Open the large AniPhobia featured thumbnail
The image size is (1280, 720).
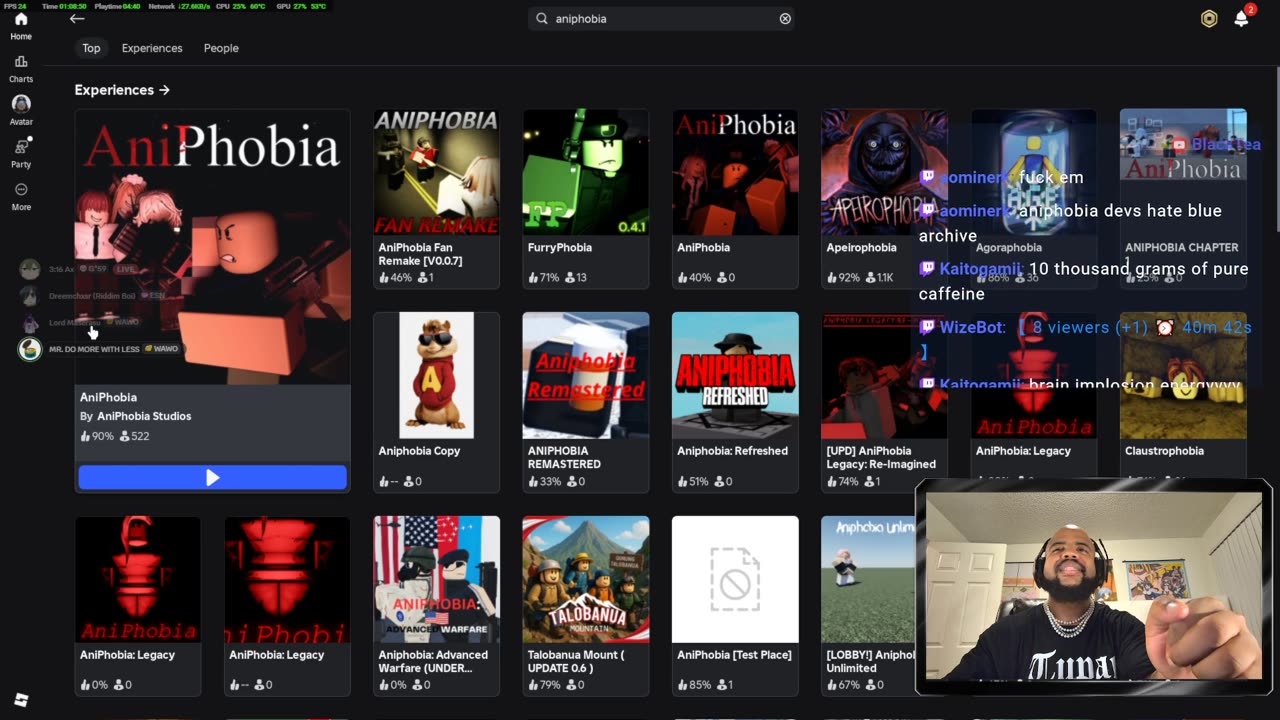[x=213, y=246]
